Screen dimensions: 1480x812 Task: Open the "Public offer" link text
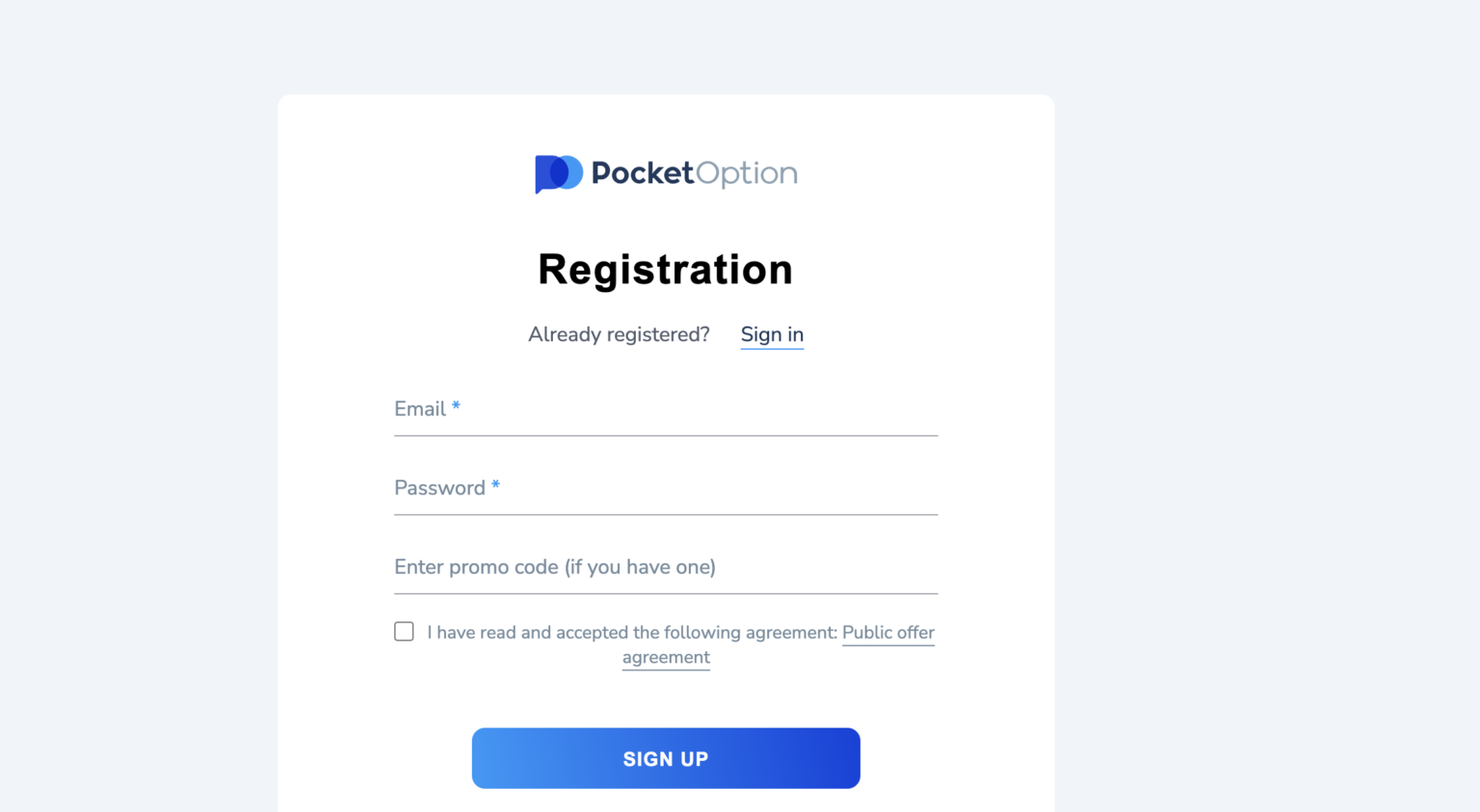pyautogui.click(x=887, y=633)
